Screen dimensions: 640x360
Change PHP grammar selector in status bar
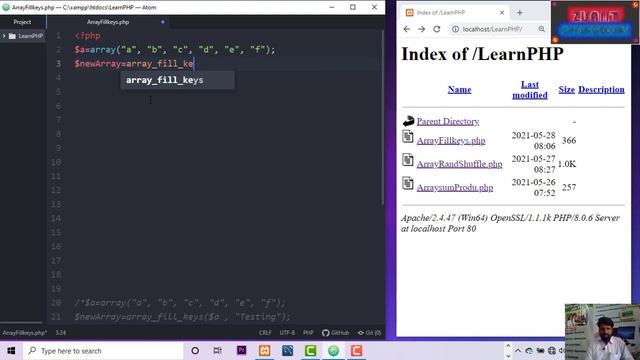coord(308,333)
